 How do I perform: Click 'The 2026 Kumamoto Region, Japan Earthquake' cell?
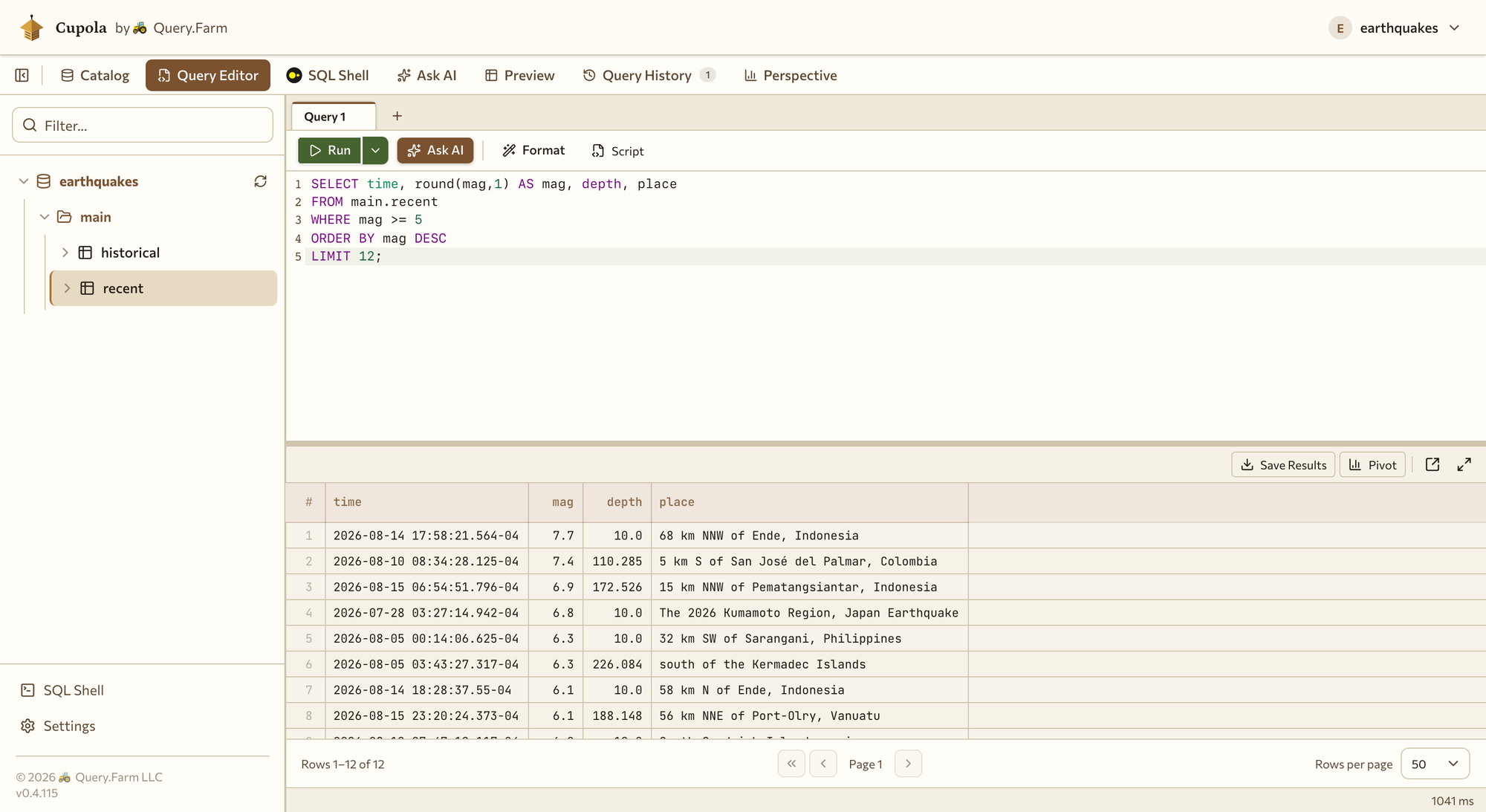(809, 613)
